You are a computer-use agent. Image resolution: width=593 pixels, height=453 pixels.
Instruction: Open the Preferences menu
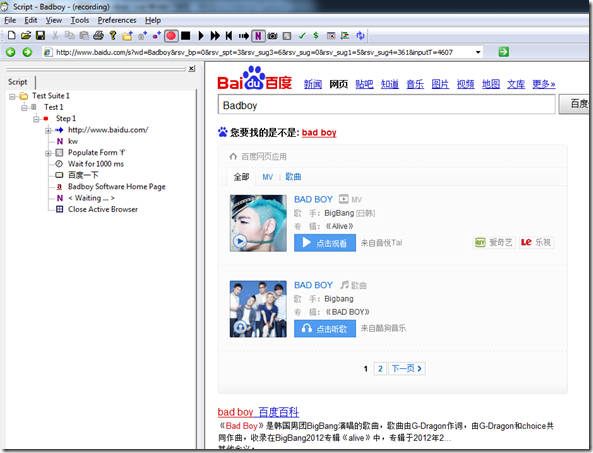pyautogui.click(x=117, y=20)
